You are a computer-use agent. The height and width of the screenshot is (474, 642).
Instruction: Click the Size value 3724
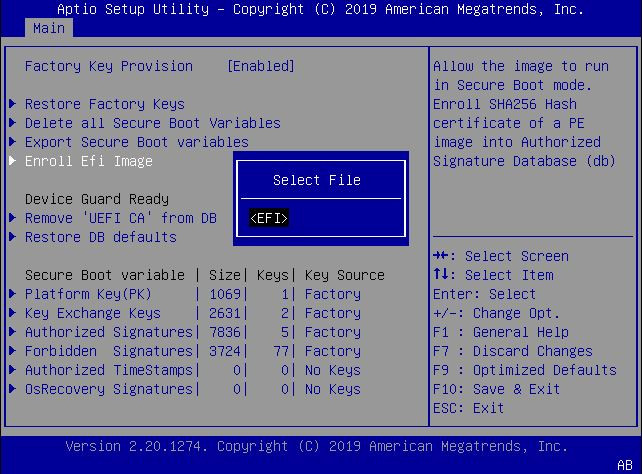[x=225, y=351]
